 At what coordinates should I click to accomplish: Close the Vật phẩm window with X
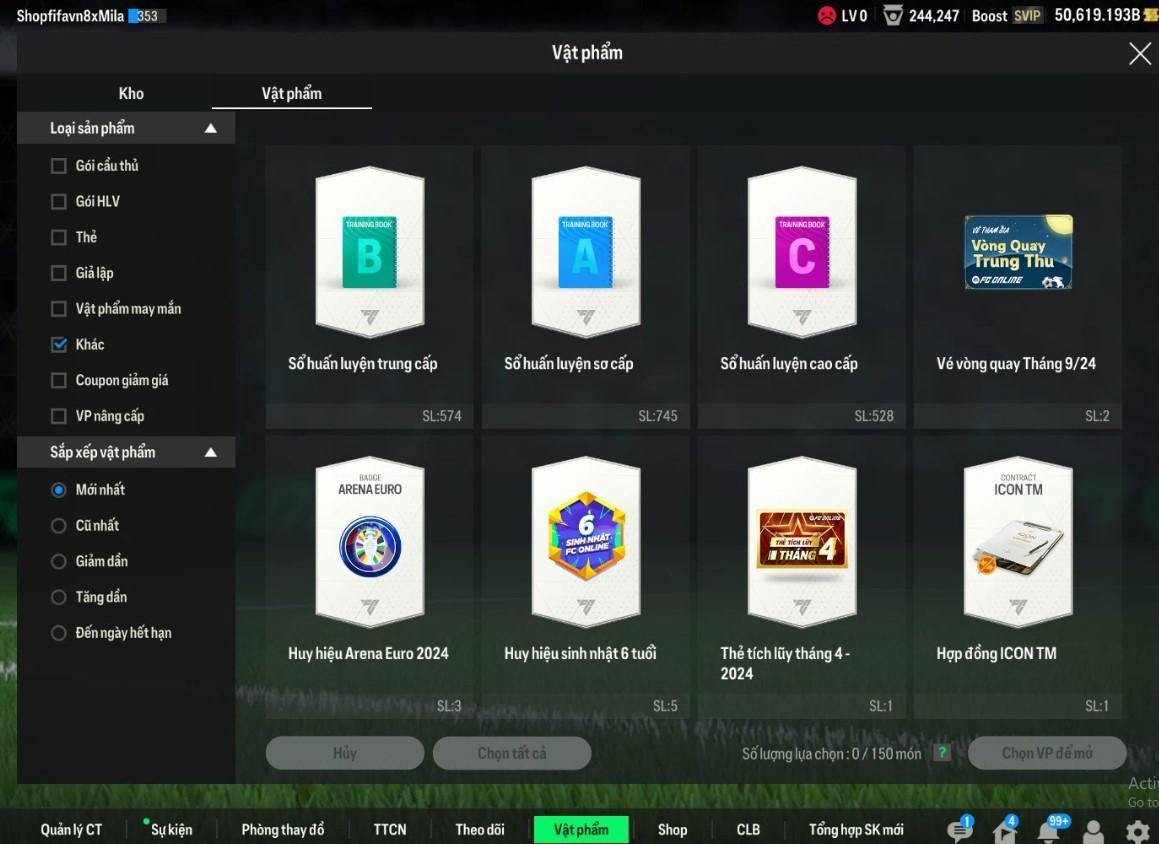click(x=1139, y=54)
